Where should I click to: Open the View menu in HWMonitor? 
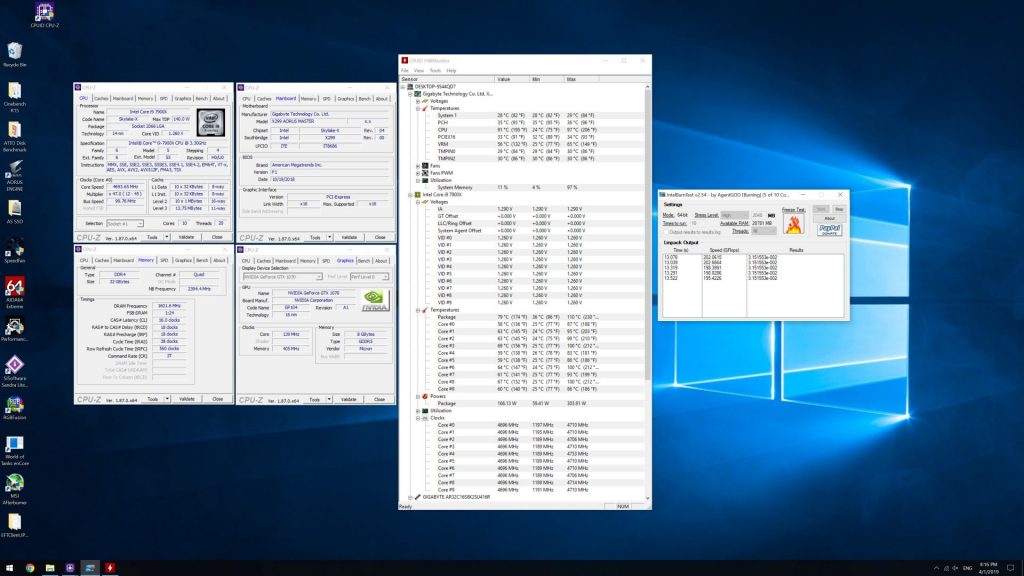(x=418, y=71)
